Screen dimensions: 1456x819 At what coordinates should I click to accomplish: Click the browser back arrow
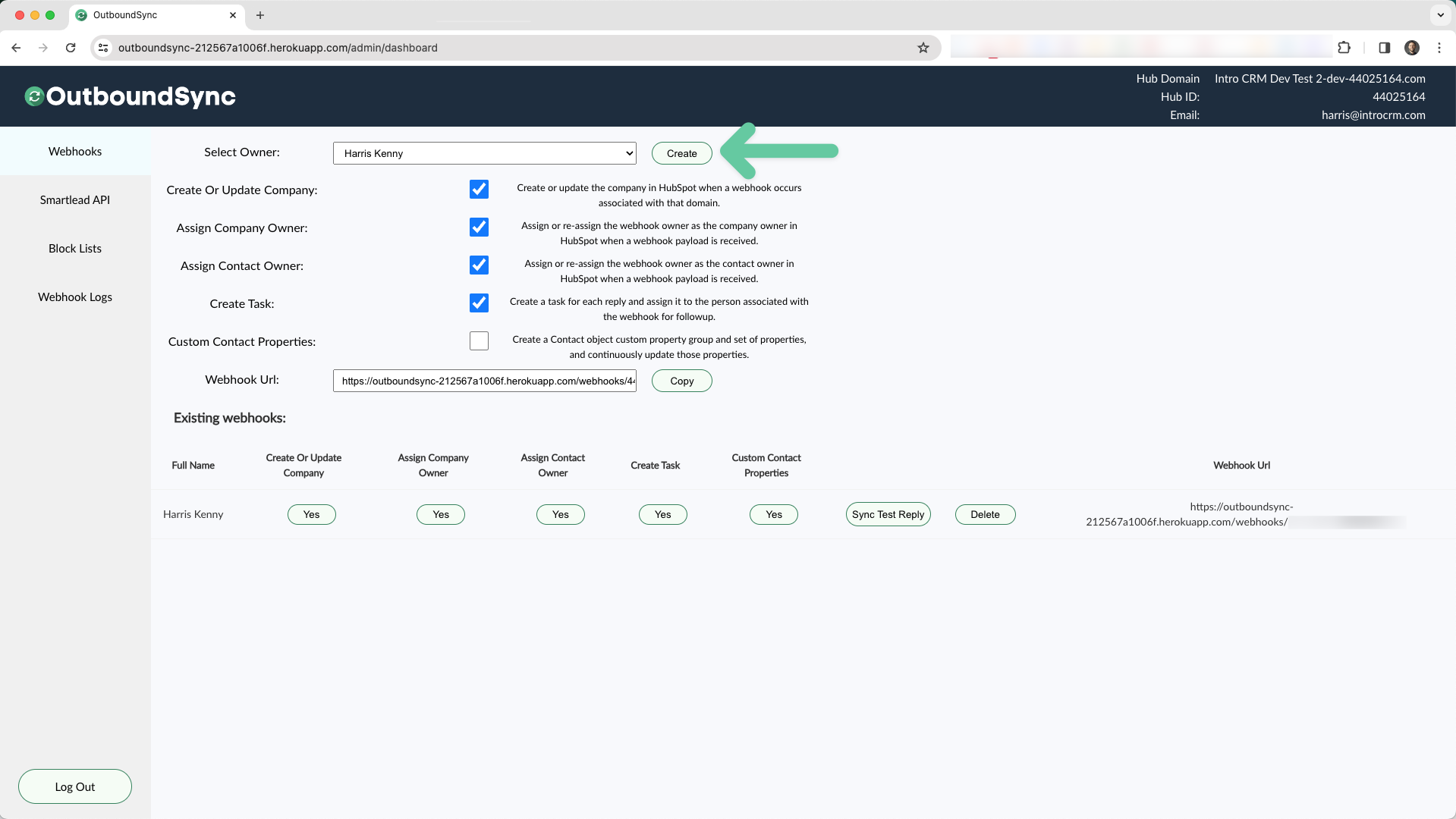click(x=16, y=48)
